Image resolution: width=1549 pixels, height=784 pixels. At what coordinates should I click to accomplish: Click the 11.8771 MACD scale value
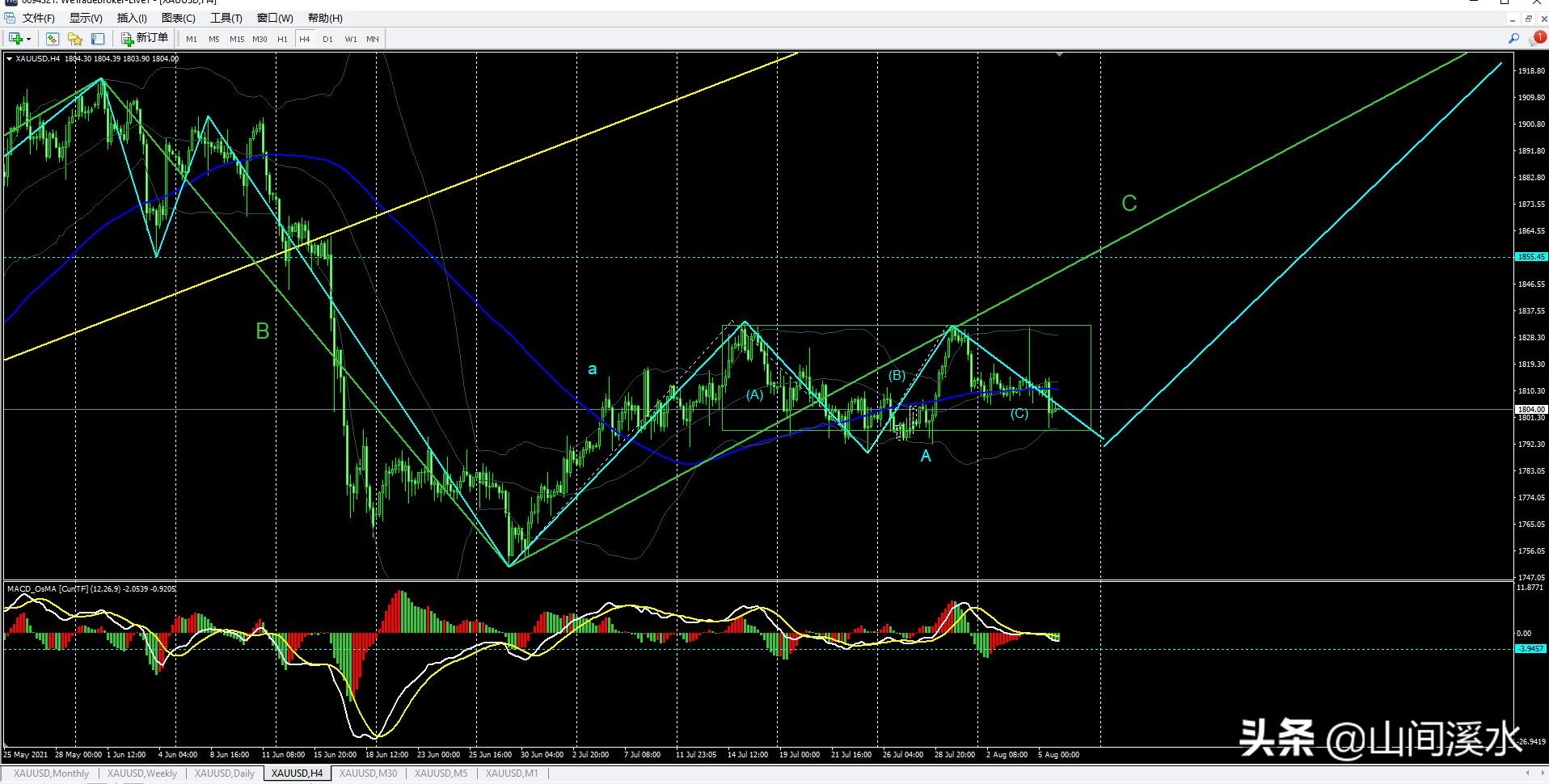[x=1531, y=588]
